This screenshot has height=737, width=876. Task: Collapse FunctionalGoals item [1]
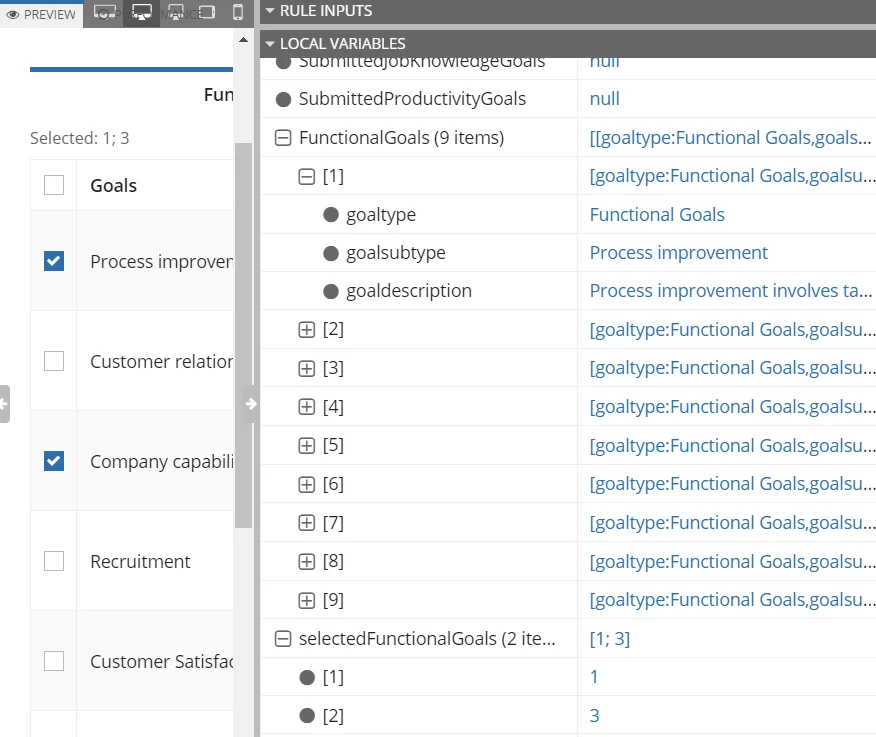pos(307,177)
